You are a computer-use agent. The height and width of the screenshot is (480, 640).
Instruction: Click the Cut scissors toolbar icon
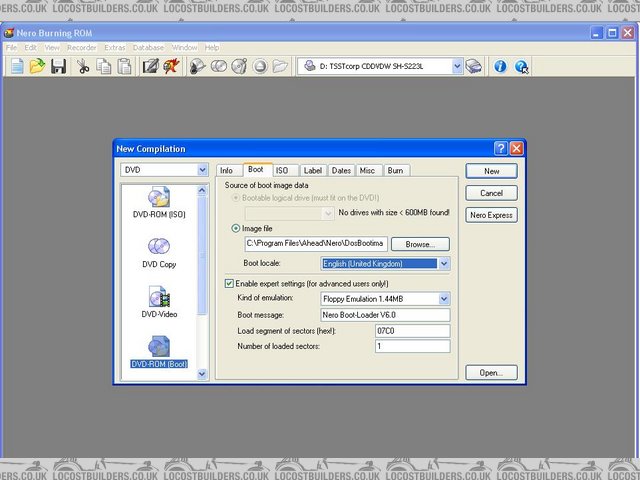[x=83, y=67]
